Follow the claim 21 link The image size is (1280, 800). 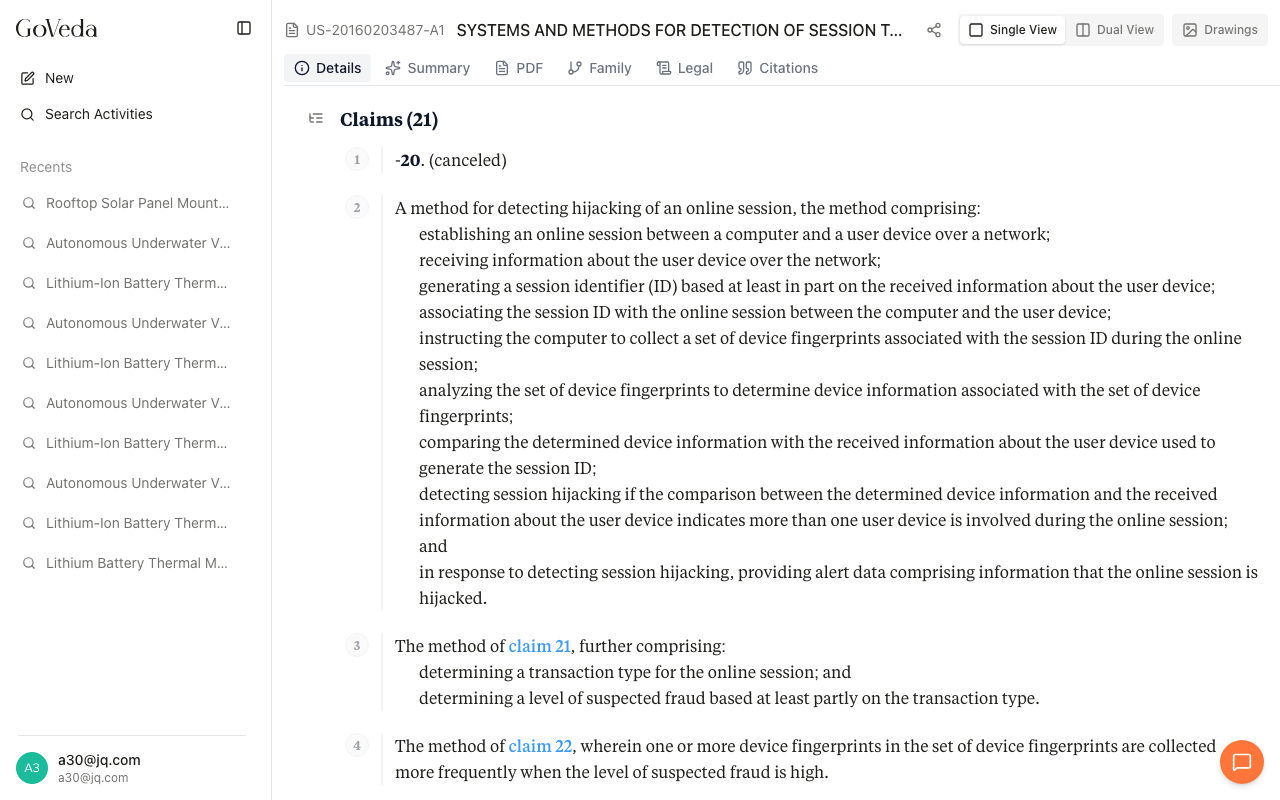coord(539,646)
